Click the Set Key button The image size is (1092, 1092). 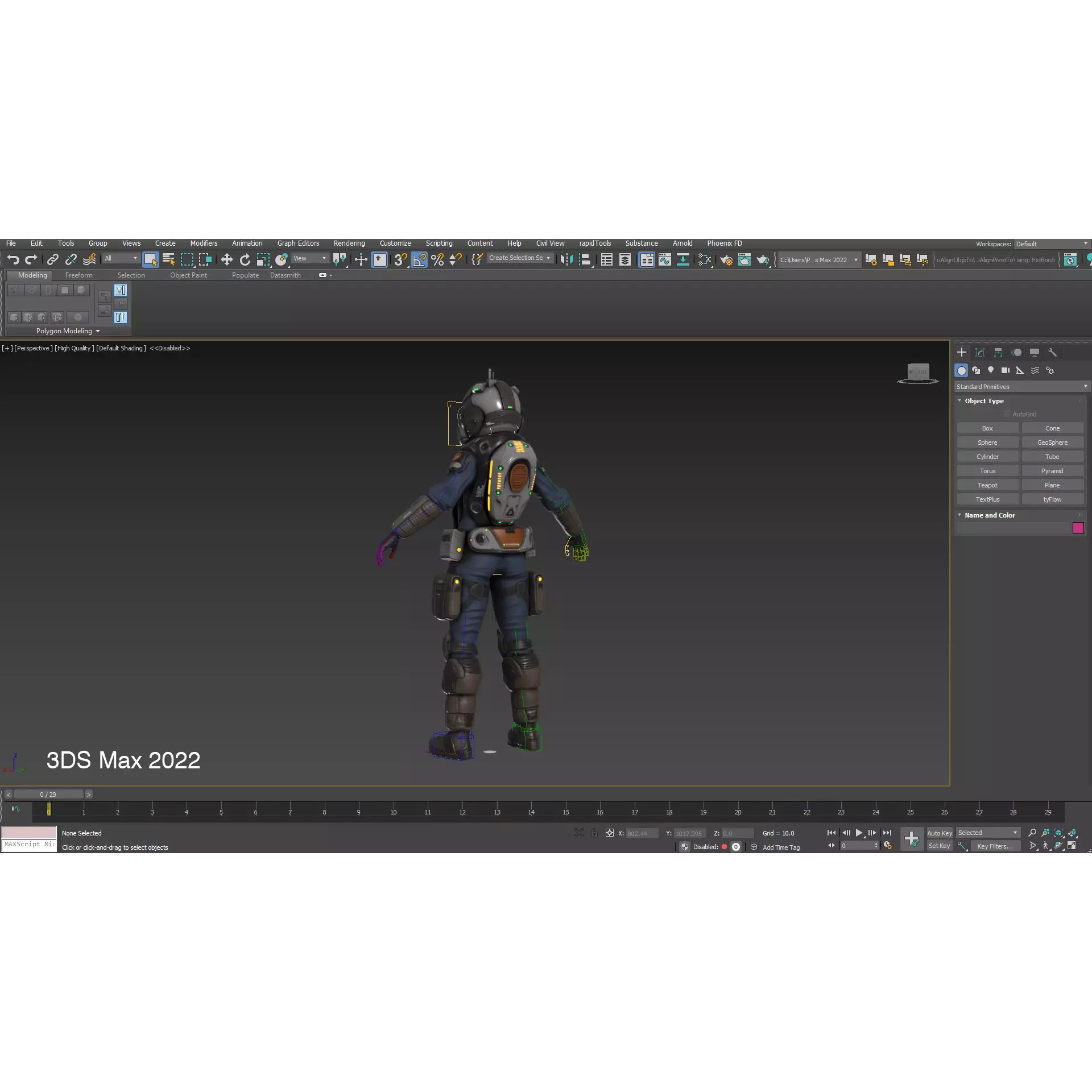(940, 846)
